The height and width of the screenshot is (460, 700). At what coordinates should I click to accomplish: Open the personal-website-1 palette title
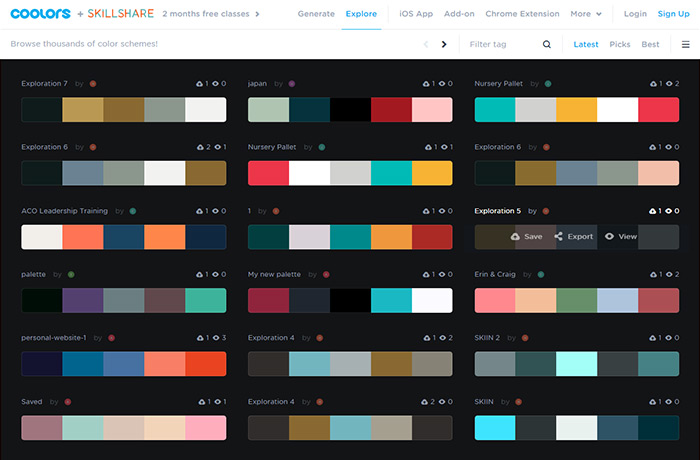pos(54,338)
